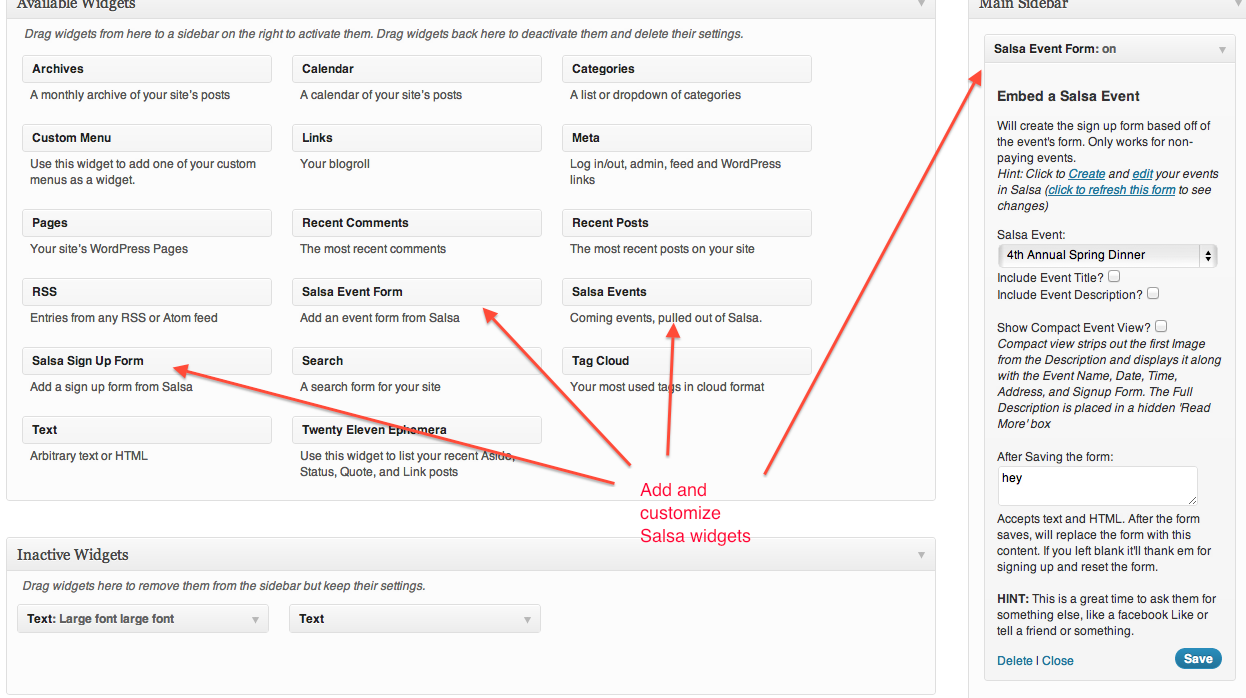Open the Create event link
Image resolution: width=1246 pixels, height=698 pixels.
[x=1087, y=174]
